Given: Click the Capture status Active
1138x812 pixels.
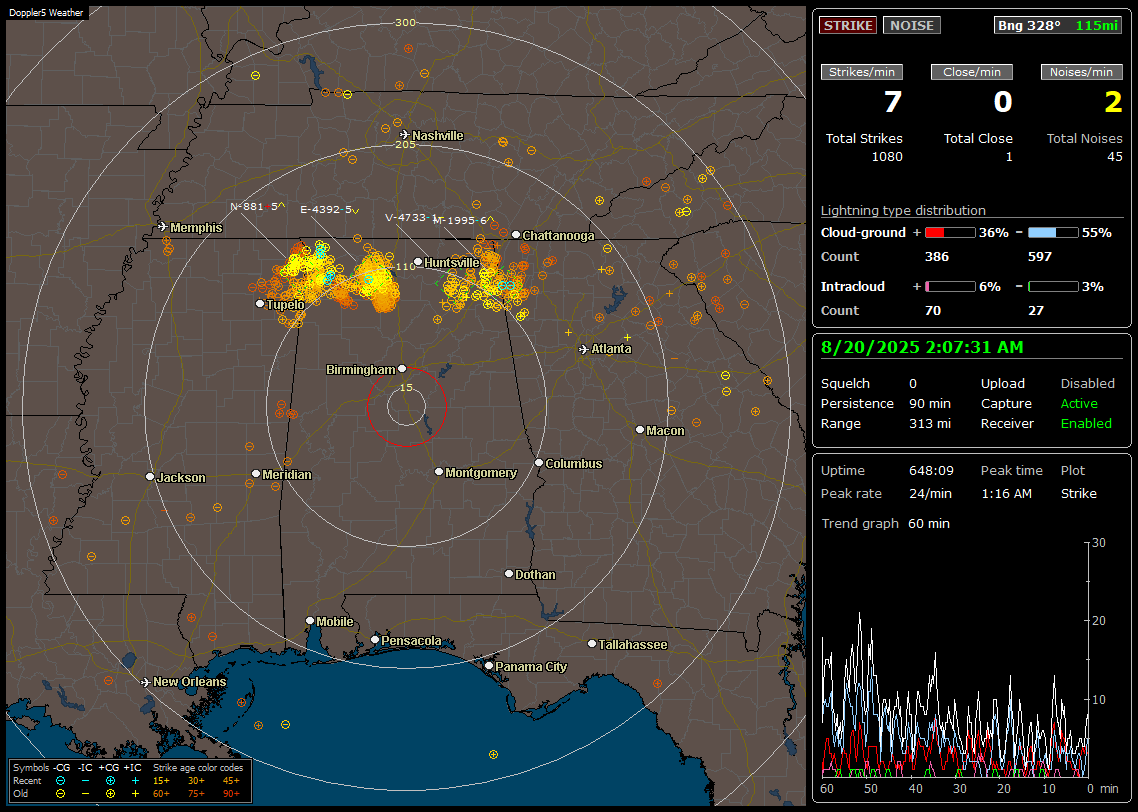Looking at the screenshot, I should point(1079,403).
